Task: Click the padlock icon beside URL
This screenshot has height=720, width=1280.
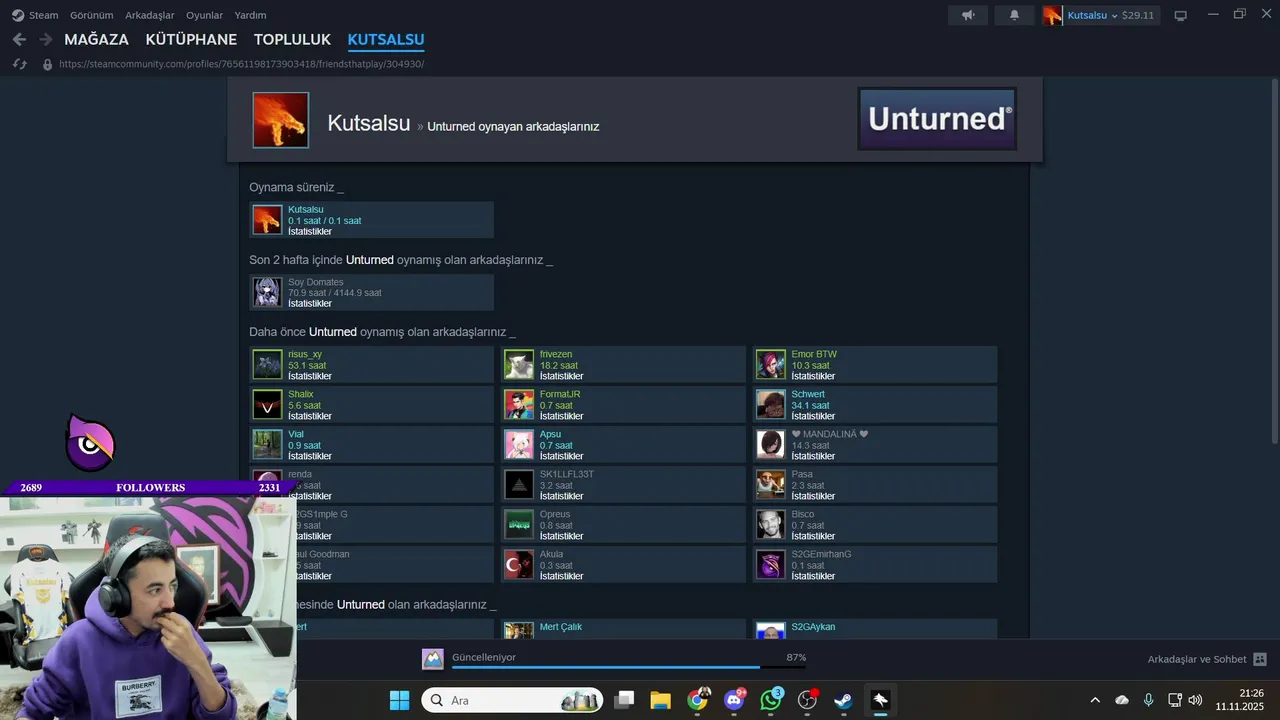Action: pos(47,64)
